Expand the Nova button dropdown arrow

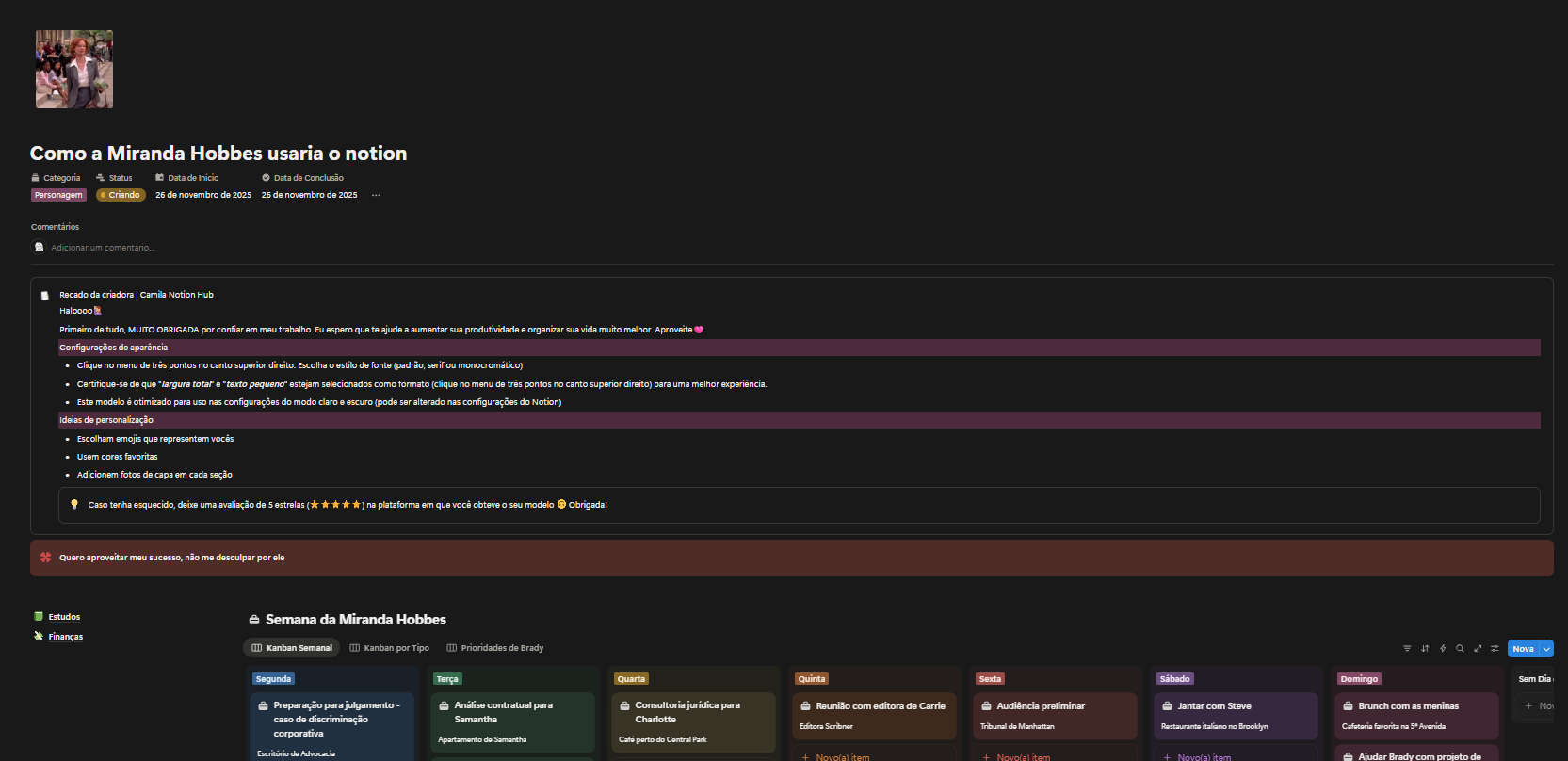tap(1546, 649)
